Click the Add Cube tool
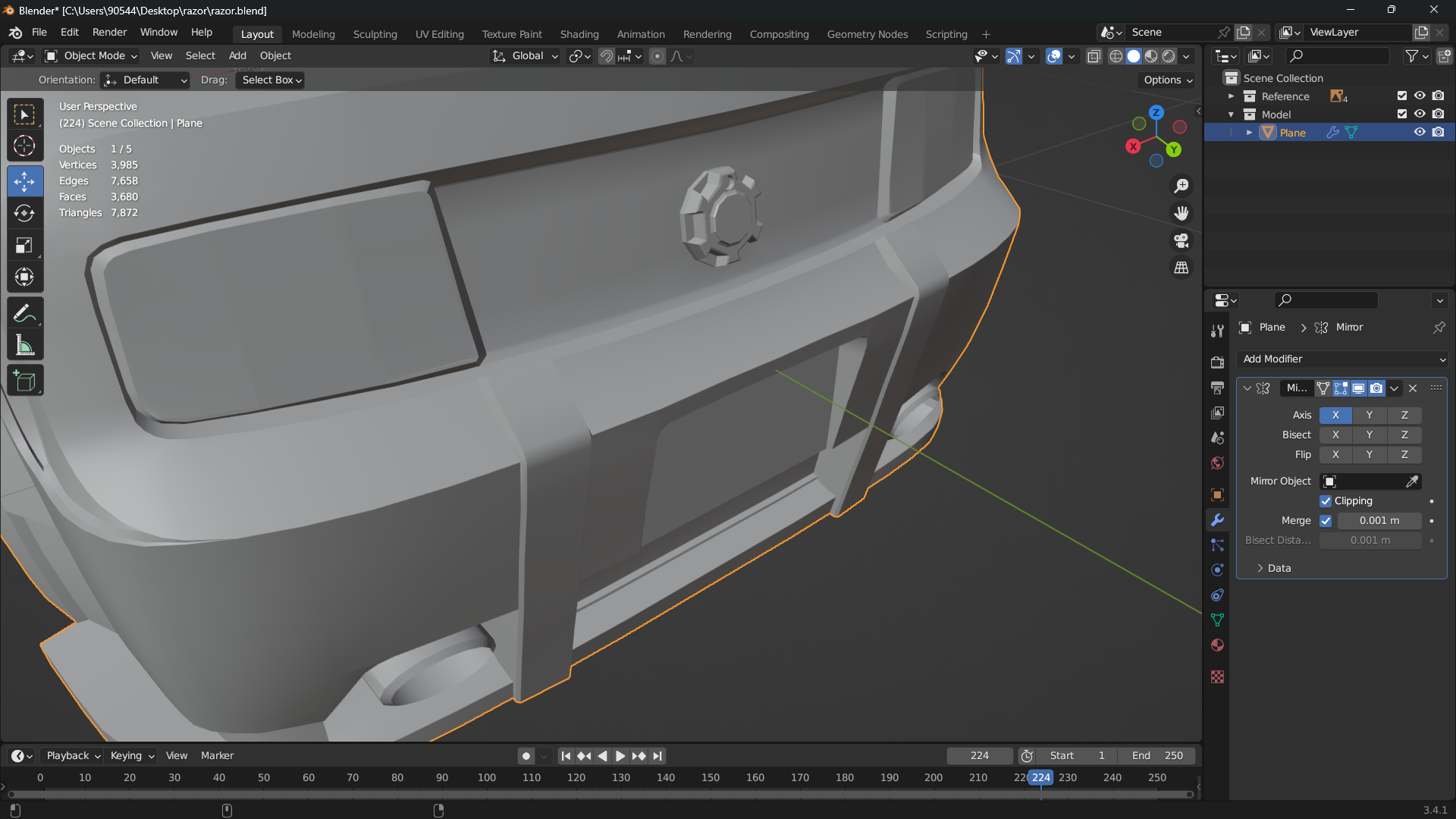Viewport: 1456px width, 819px height. coord(24,381)
